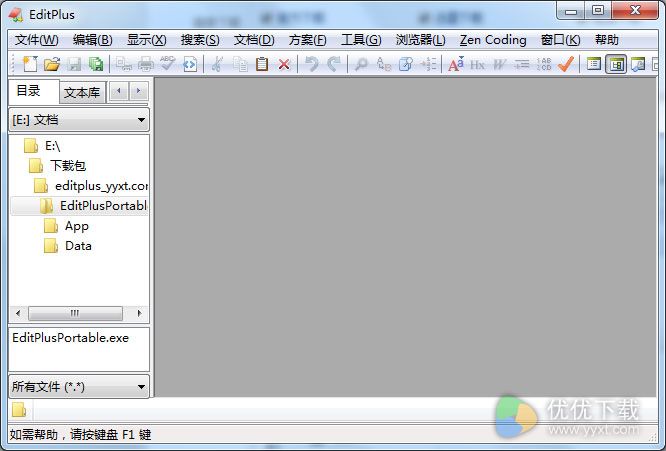
Task: Toggle the HTML toolbar icon
Action: pyautogui.click(x=190, y=64)
